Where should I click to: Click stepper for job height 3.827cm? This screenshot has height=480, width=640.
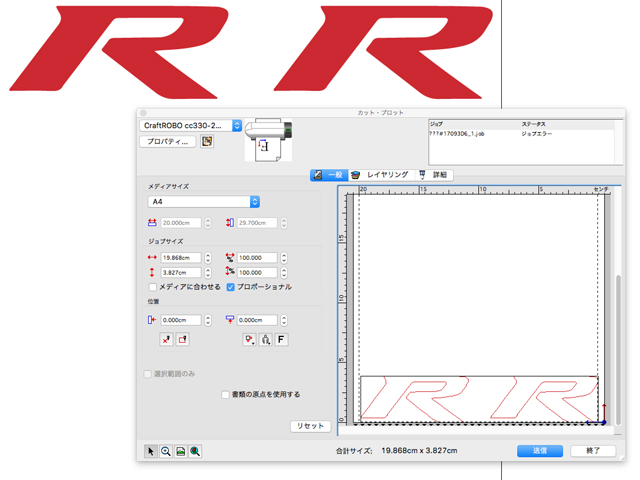[208, 273]
